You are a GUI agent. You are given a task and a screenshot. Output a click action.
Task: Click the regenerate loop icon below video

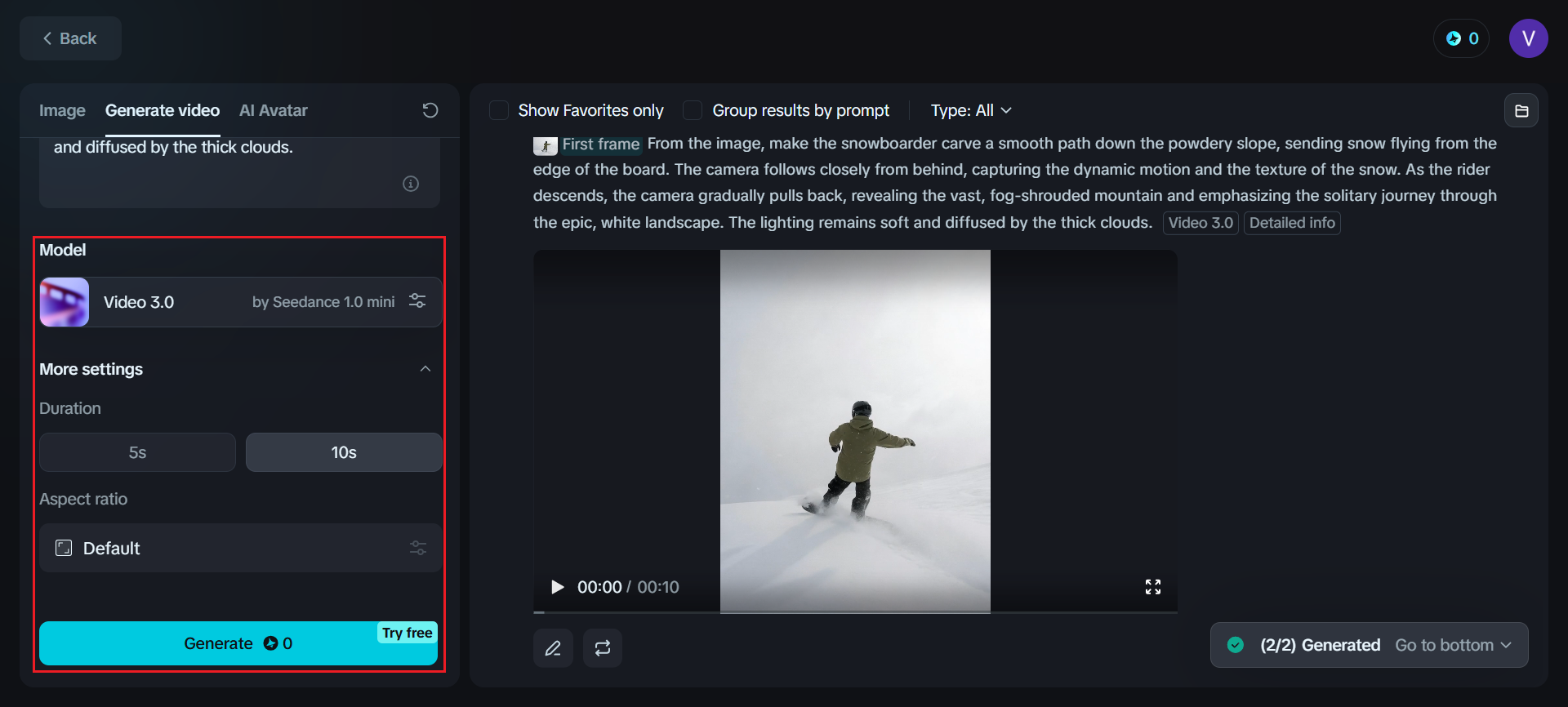click(x=603, y=648)
